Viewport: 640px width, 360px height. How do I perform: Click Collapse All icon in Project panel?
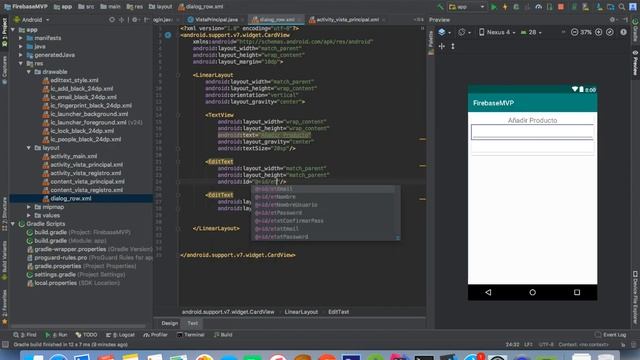point(122,20)
